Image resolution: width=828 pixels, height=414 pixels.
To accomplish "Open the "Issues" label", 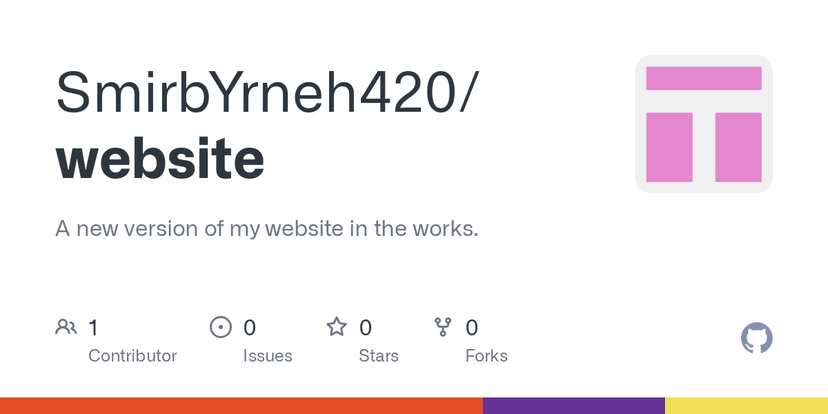I will [268, 356].
